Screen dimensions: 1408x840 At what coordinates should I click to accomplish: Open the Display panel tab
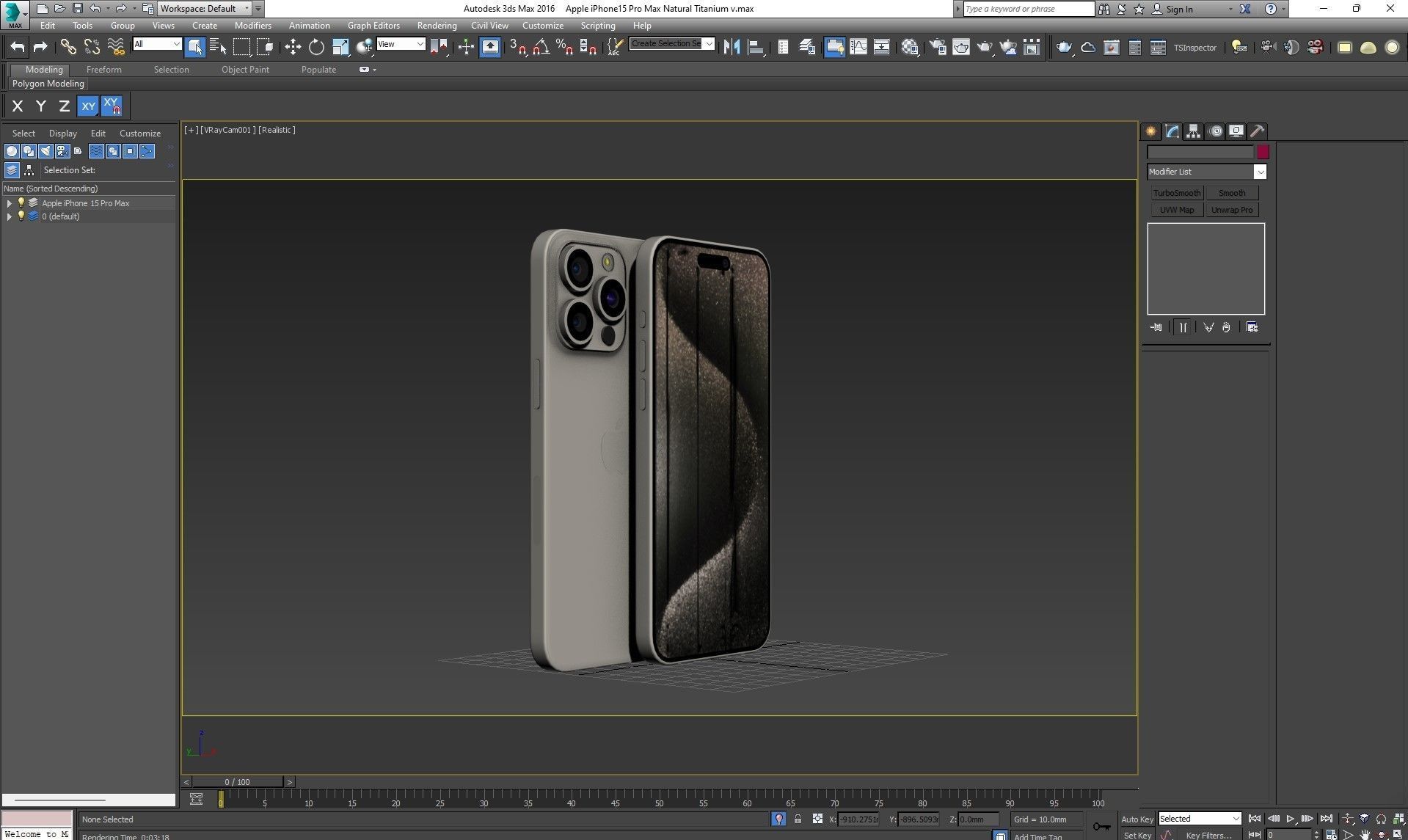(1236, 131)
